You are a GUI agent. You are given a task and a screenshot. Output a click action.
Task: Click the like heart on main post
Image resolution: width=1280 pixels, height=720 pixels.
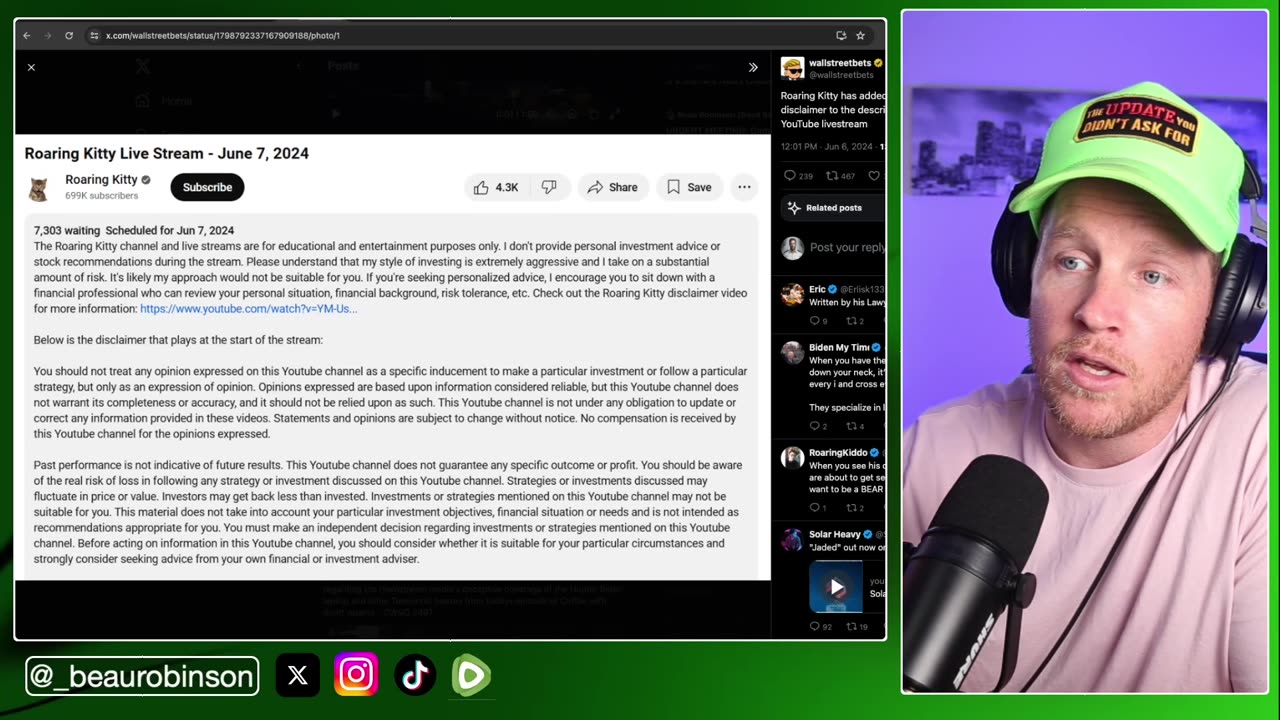point(874,176)
